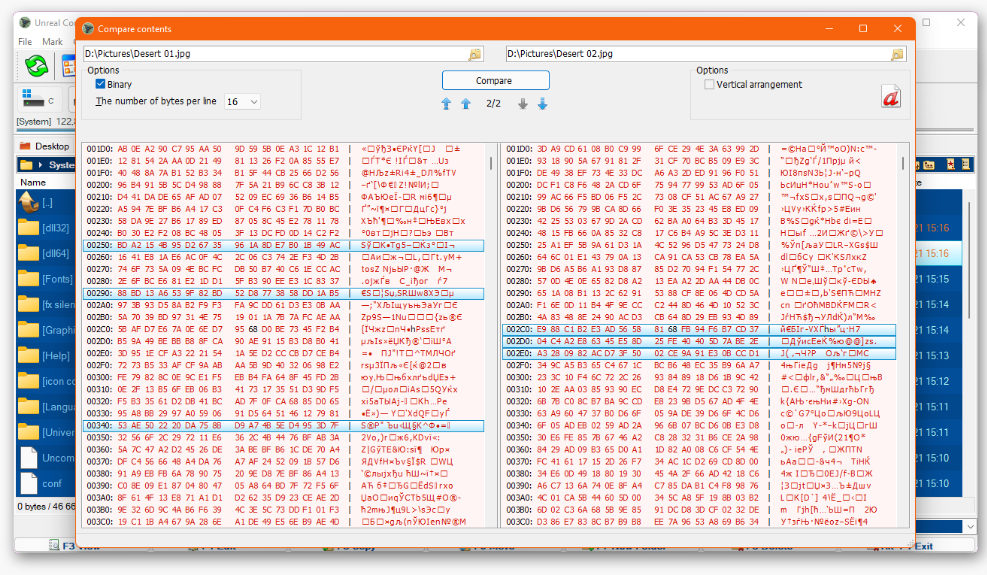The image size is (987, 575).
Task: Click left hex pane vertical scrollbar
Action: [490, 300]
